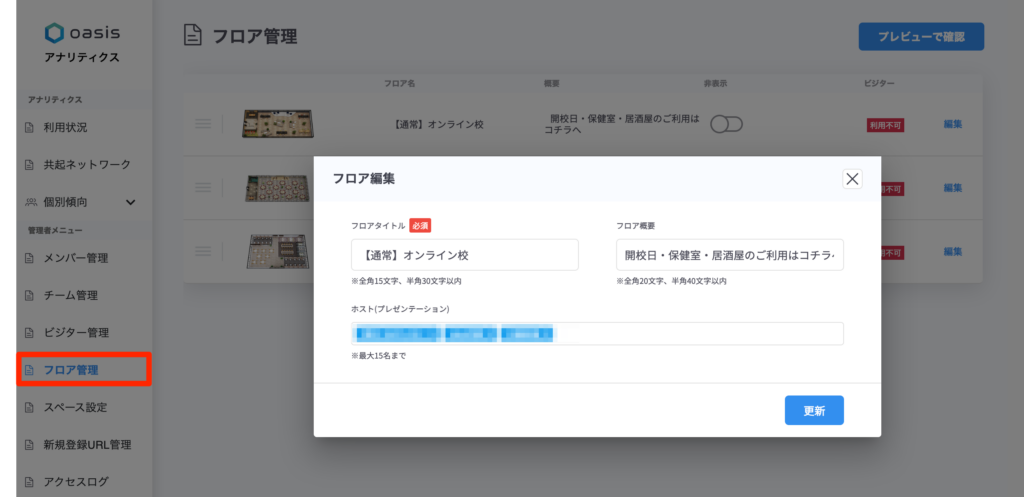Click the プレビューで確認 button
1024x497 pixels.
coord(920,37)
